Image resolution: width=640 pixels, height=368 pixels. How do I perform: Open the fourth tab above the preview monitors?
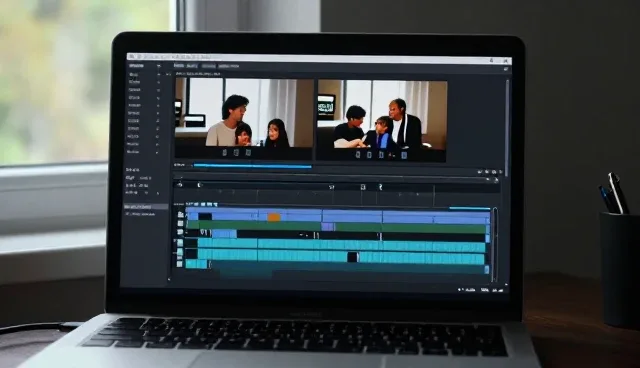coord(229,66)
